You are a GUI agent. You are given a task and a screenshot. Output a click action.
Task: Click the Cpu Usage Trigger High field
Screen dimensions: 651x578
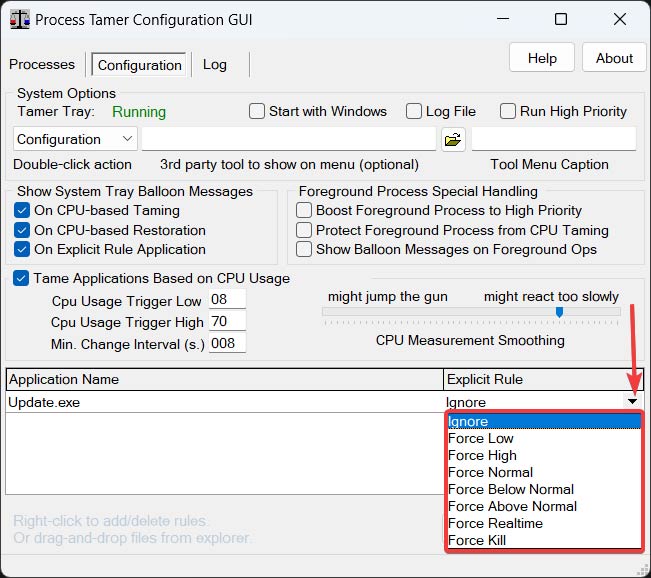tap(227, 322)
